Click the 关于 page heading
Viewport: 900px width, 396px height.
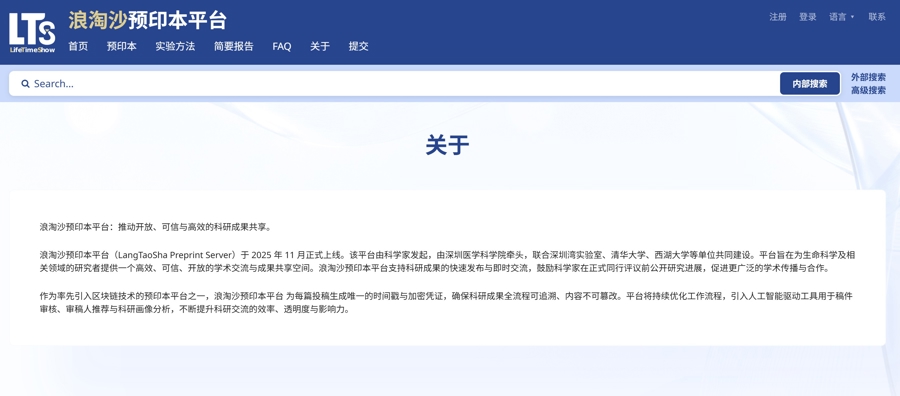tap(448, 145)
